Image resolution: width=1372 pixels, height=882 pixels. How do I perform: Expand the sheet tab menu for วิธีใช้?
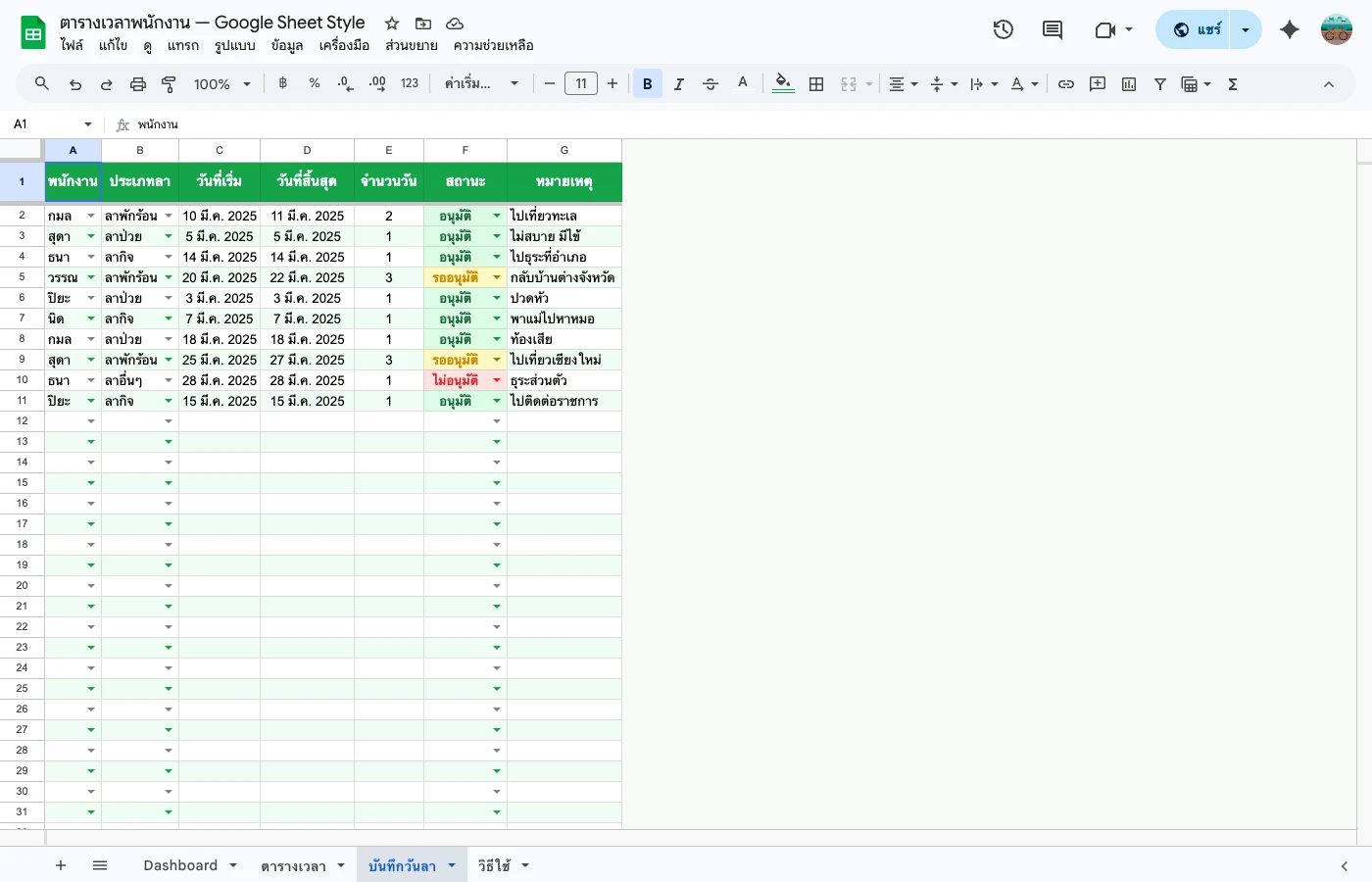click(525, 865)
